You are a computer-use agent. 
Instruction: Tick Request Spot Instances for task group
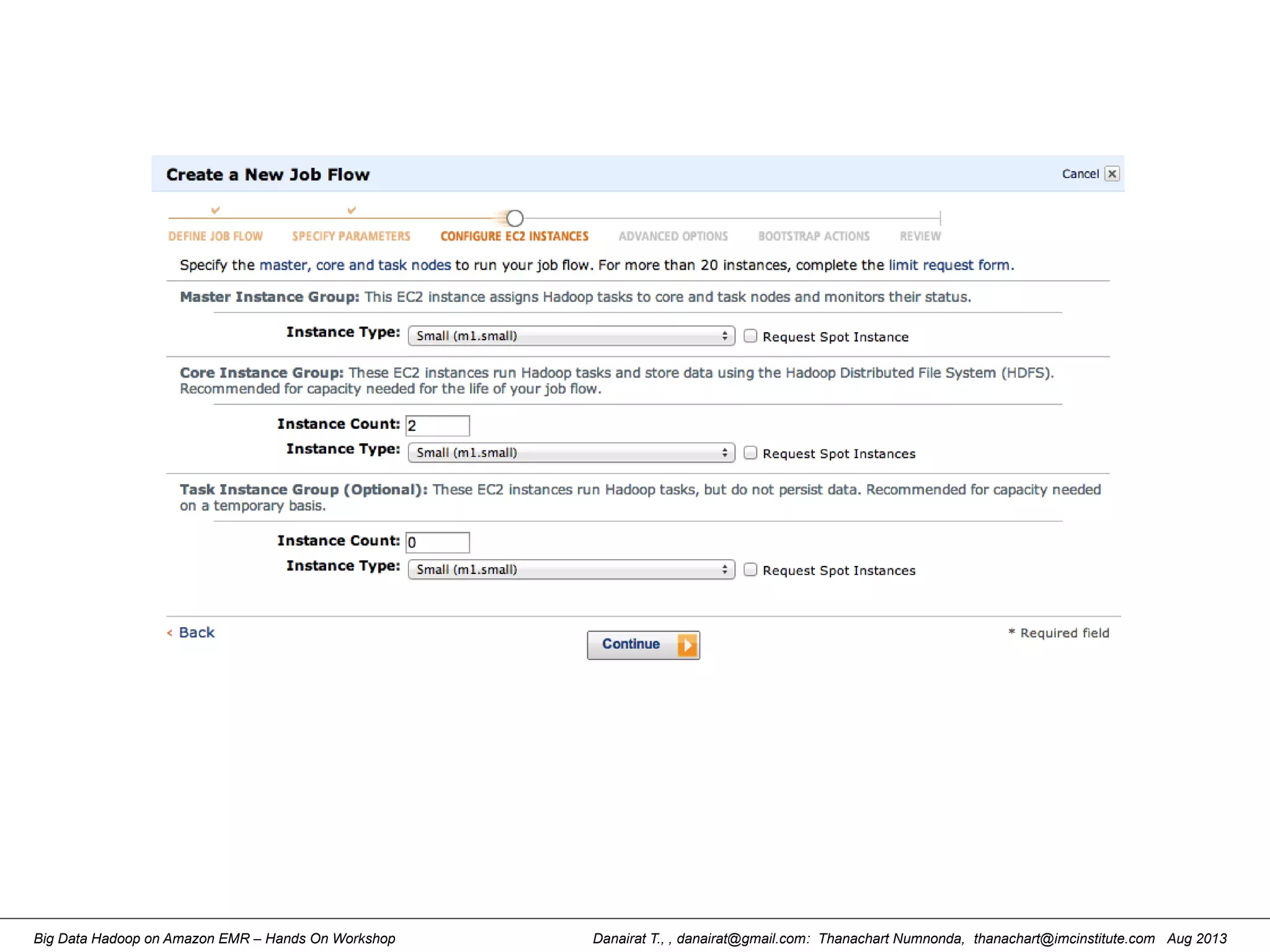coord(750,570)
